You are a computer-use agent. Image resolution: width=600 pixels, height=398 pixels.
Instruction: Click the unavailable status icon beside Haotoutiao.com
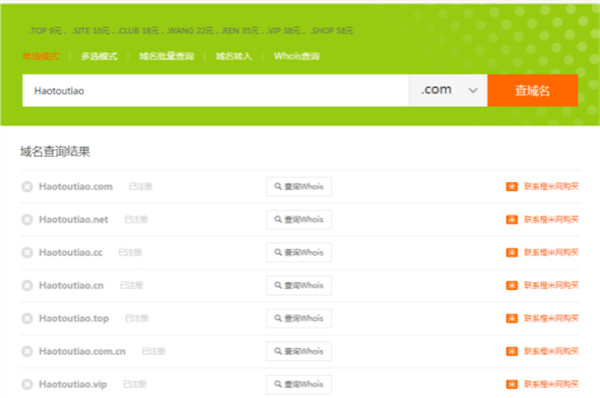click(27, 187)
